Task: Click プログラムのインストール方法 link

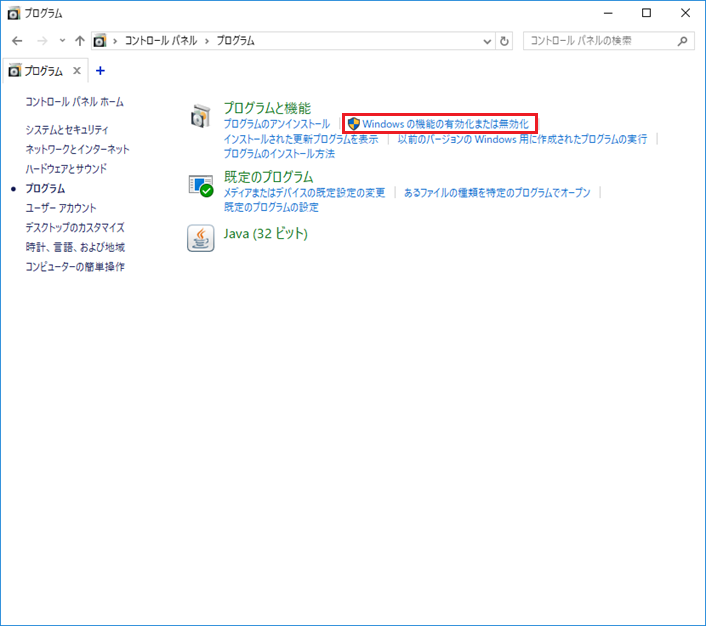Action: (280, 154)
